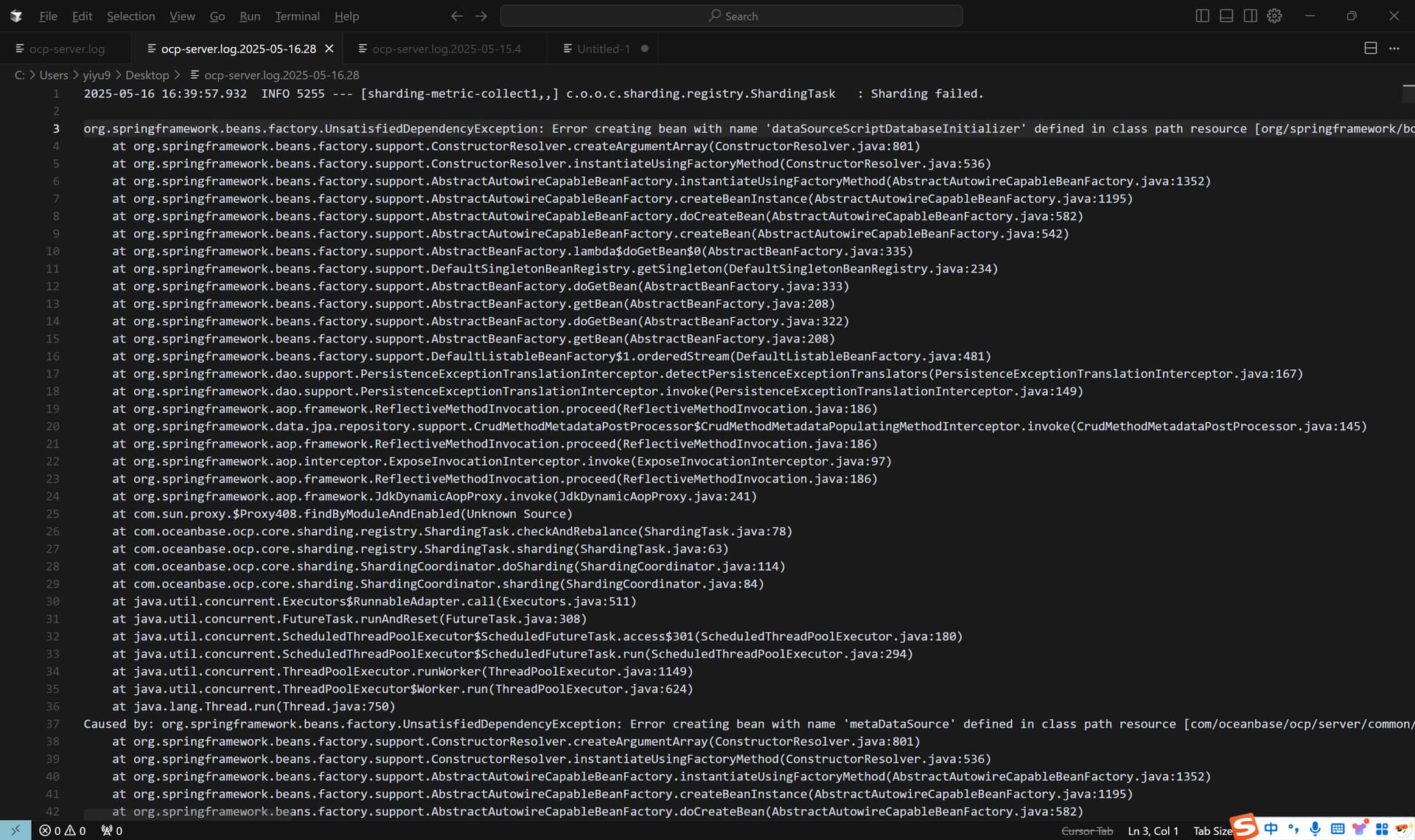The width and height of the screenshot is (1415, 840).
Task: Go forward with the right arrow
Action: click(481, 15)
